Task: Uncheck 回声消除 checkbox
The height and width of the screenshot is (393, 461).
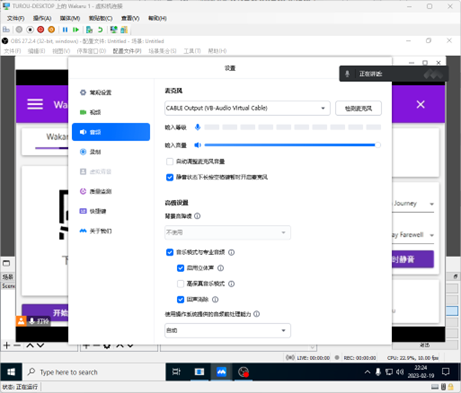Action: [x=180, y=299]
